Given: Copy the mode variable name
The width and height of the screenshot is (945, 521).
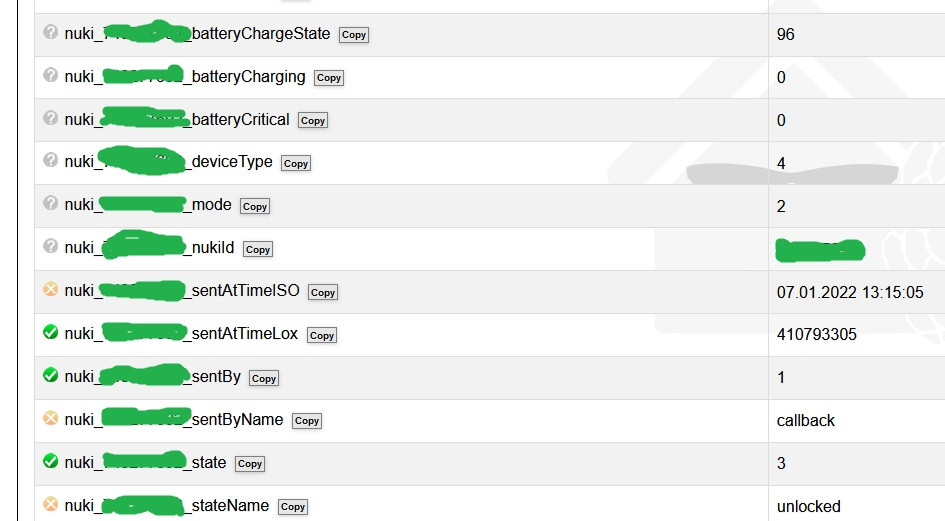Looking at the screenshot, I should 255,206.
